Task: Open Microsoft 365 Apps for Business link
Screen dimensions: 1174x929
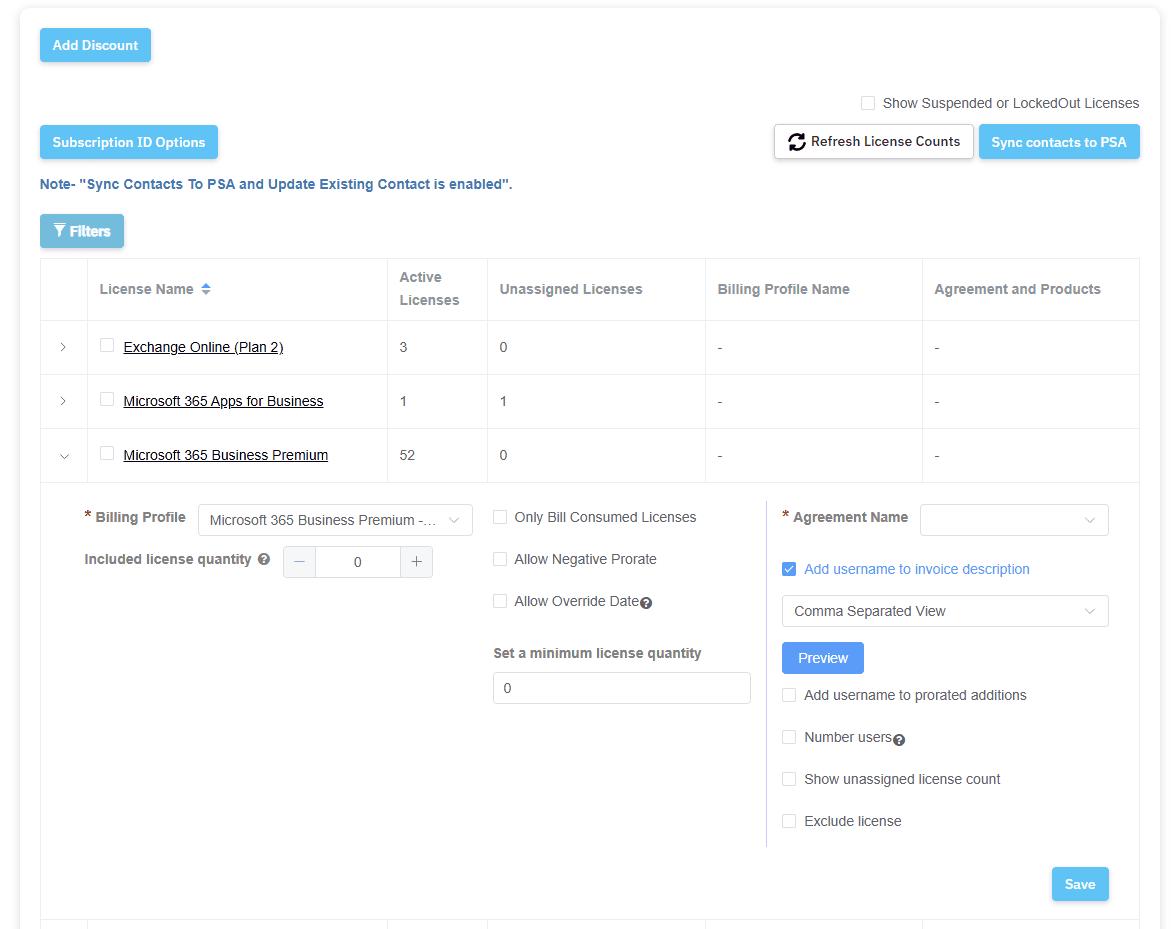Action: (x=223, y=401)
